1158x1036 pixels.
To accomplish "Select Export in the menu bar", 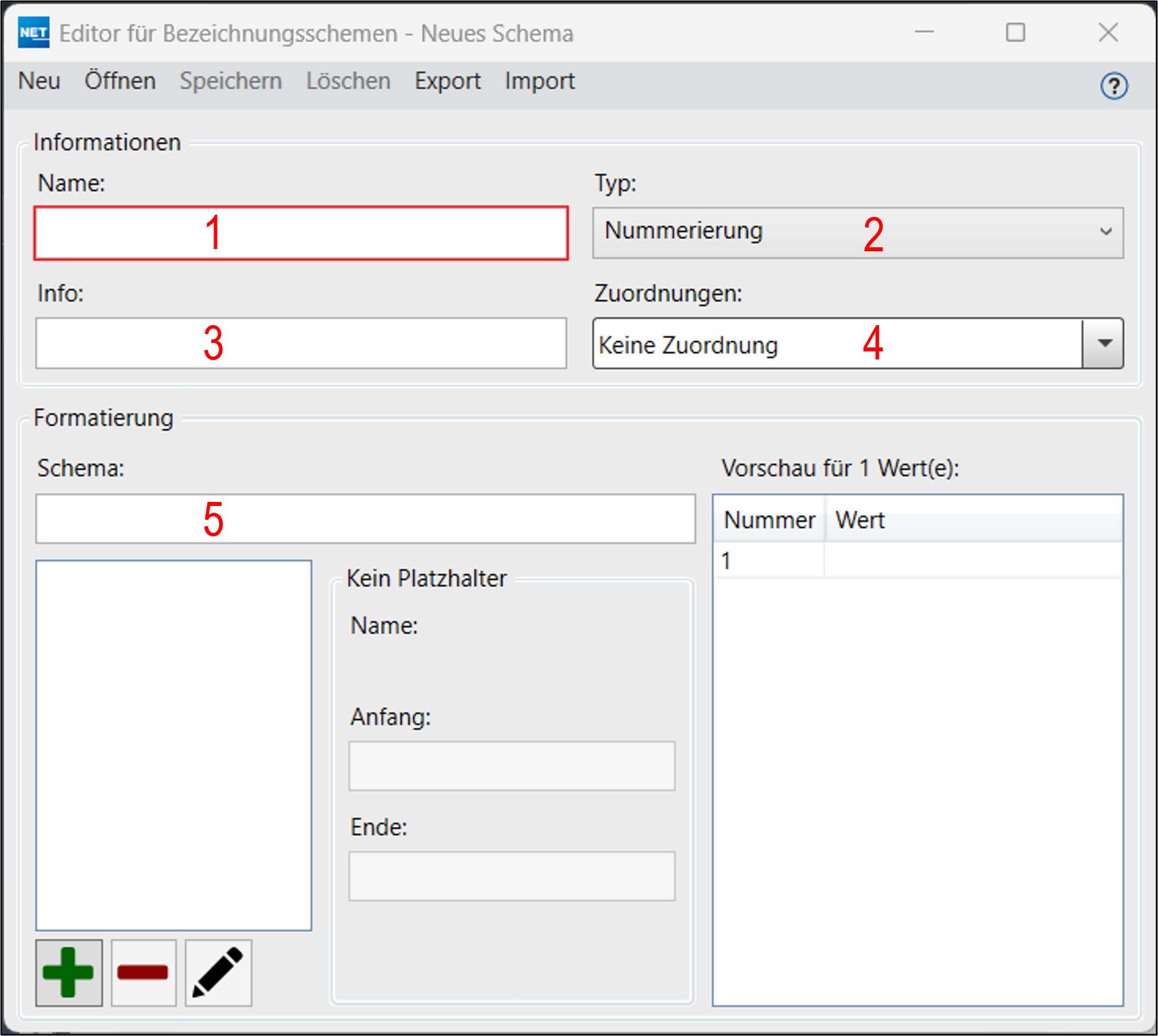I will point(448,81).
